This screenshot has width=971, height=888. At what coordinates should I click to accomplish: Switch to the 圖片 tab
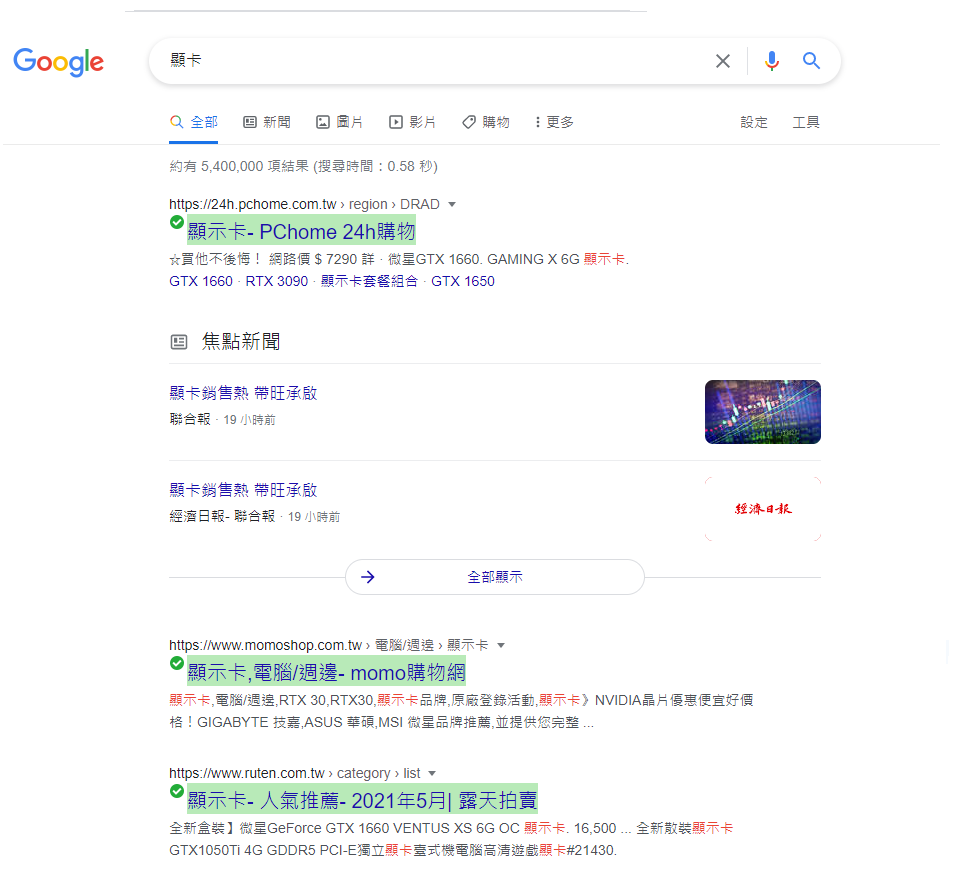click(x=339, y=123)
